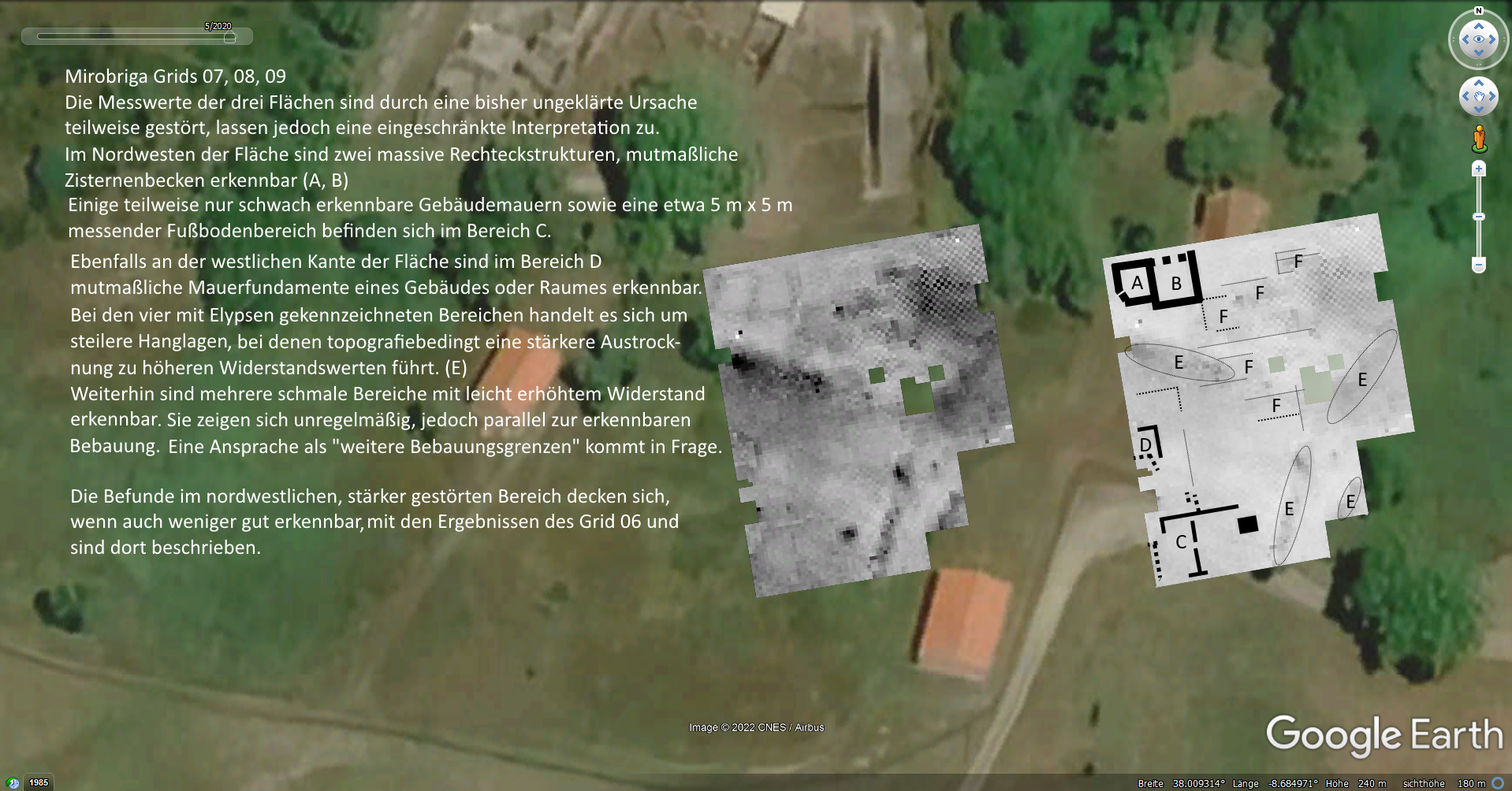
Task: Click the zoom slider handle
Action: 1479,217
